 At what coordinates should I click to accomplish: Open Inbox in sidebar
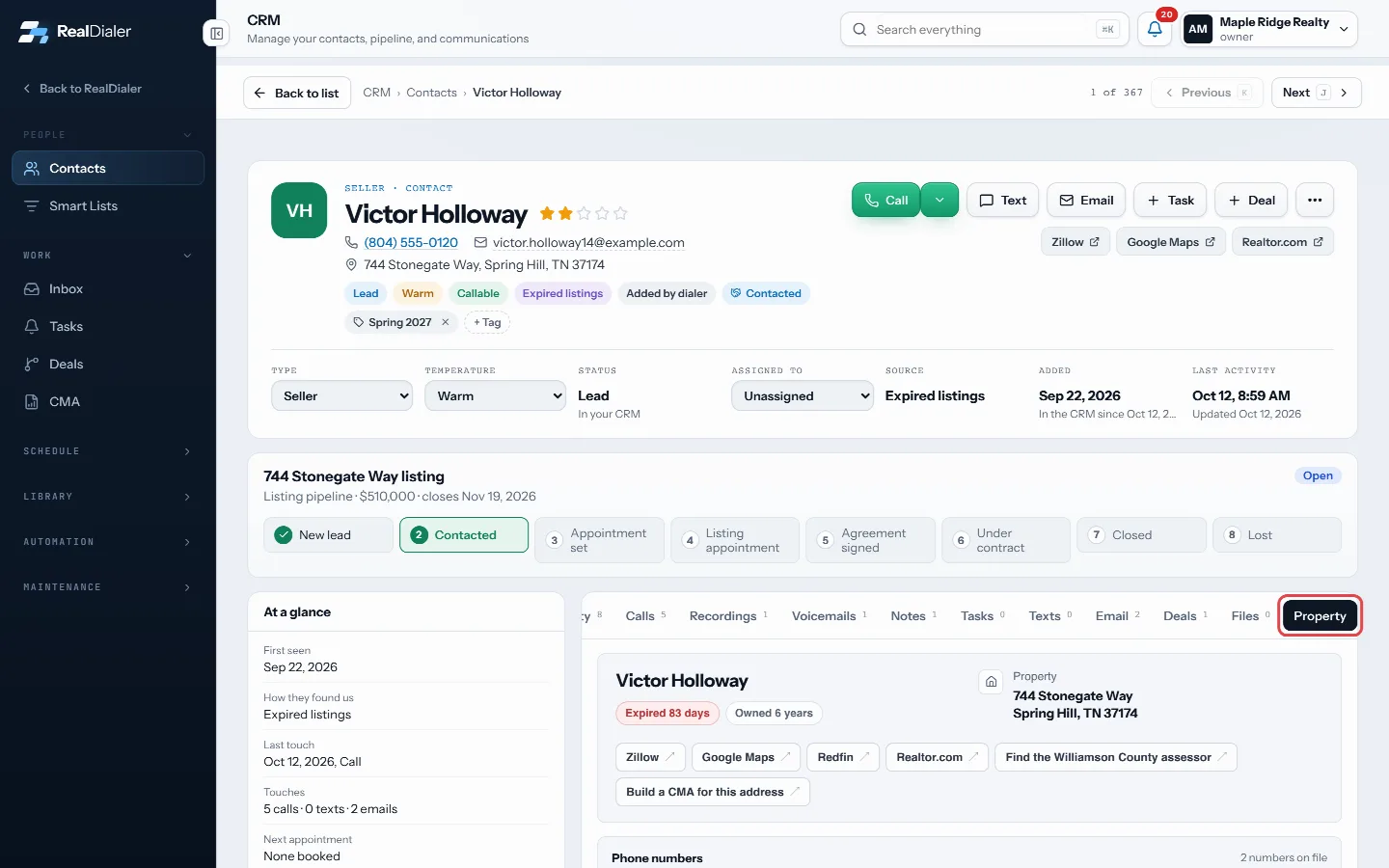click(108, 288)
